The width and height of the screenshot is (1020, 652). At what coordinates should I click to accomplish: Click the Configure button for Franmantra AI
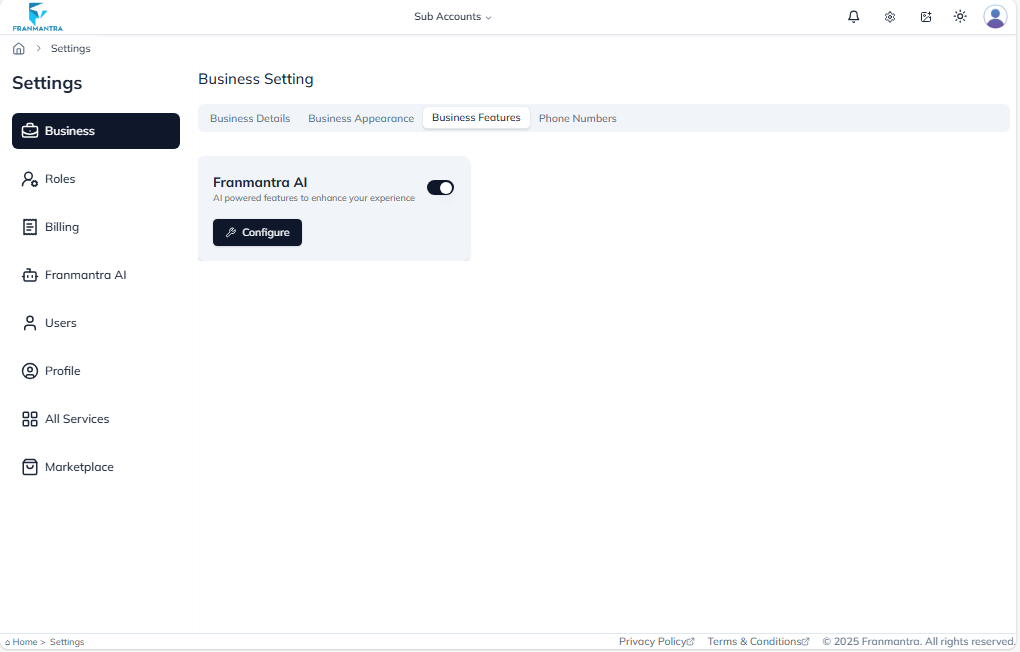[x=257, y=232]
